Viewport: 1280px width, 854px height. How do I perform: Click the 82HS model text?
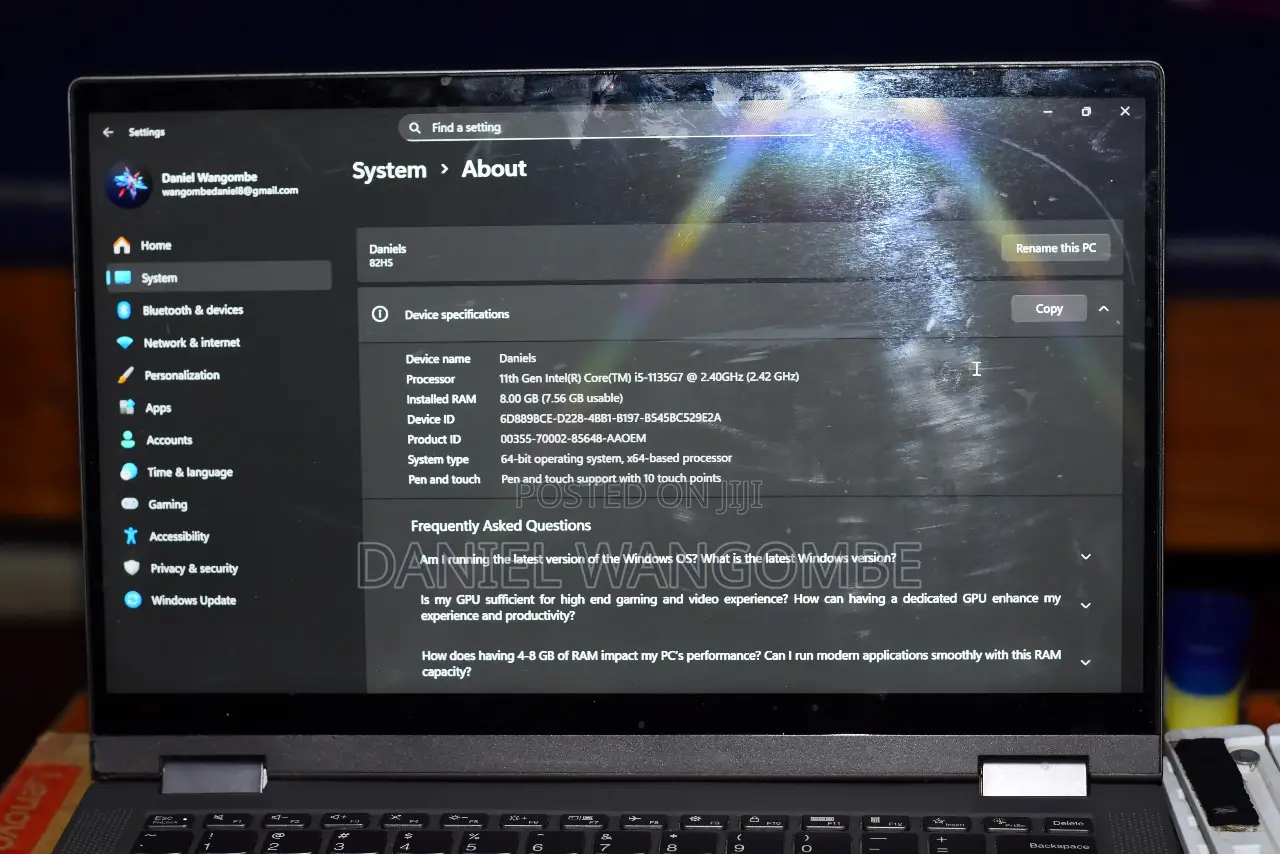pos(381,263)
